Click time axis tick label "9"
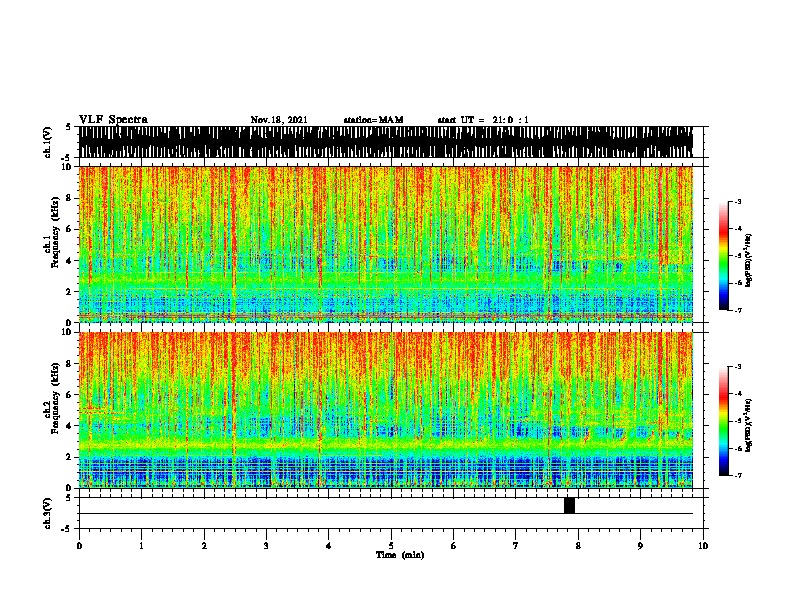 click(640, 545)
